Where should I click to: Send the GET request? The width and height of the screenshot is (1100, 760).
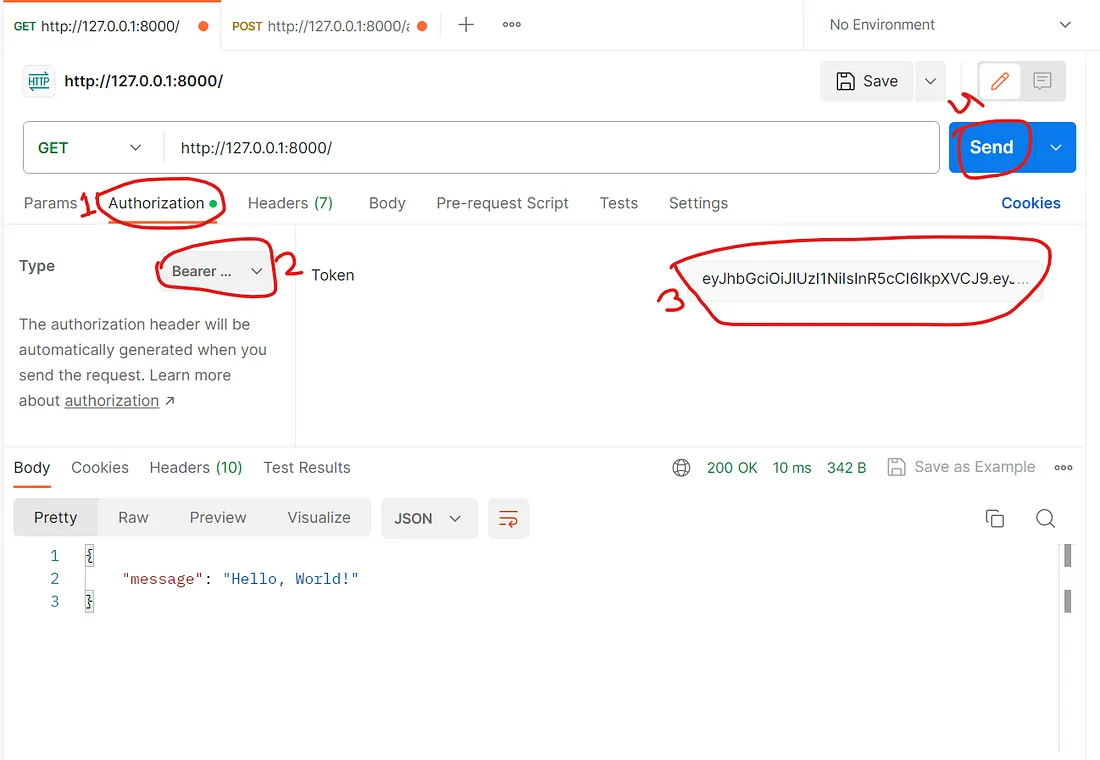click(990, 146)
